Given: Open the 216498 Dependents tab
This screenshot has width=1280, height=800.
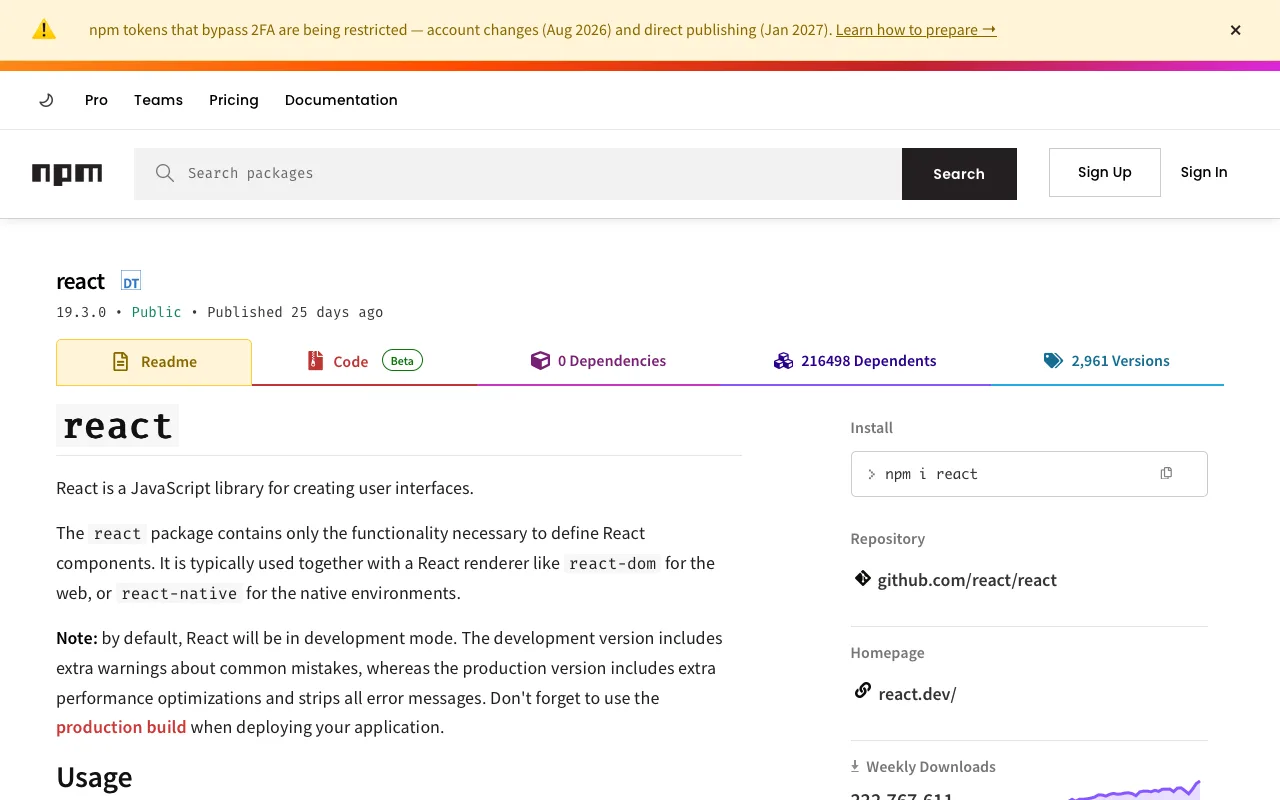Looking at the screenshot, I should 855,361.
